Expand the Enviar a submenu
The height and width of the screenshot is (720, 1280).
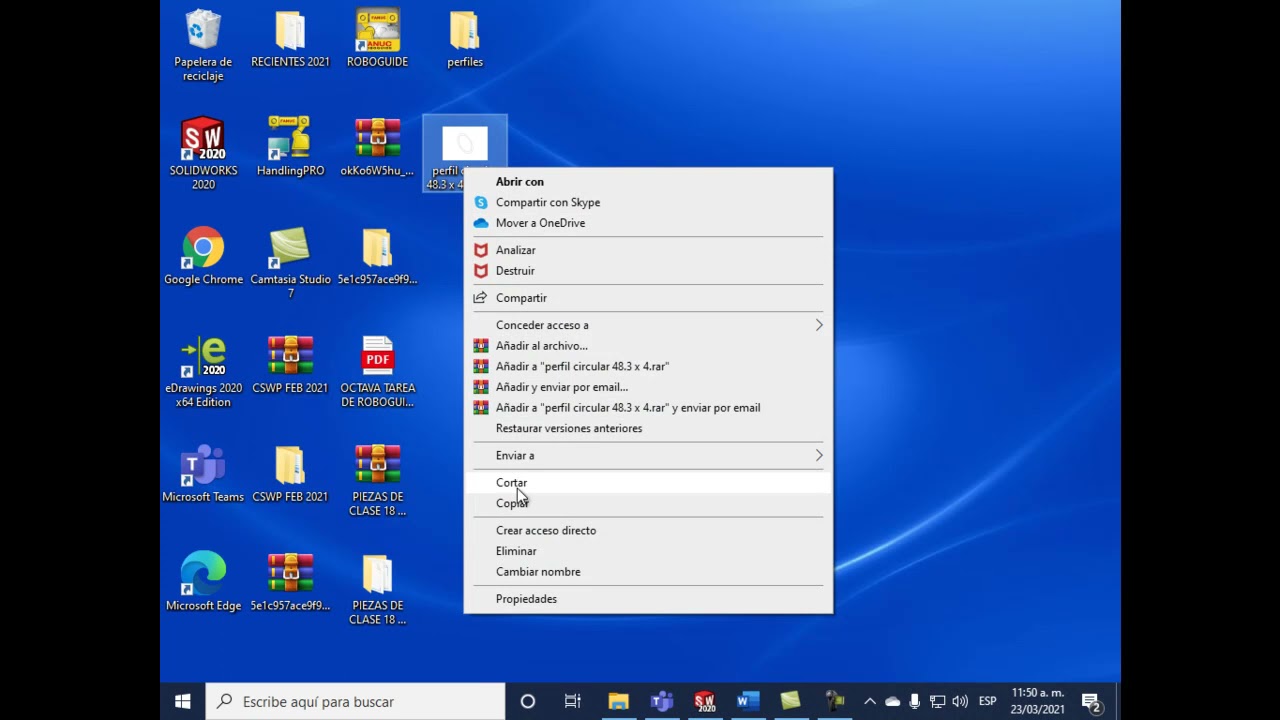pyautogui.click(x=648, y=455)
